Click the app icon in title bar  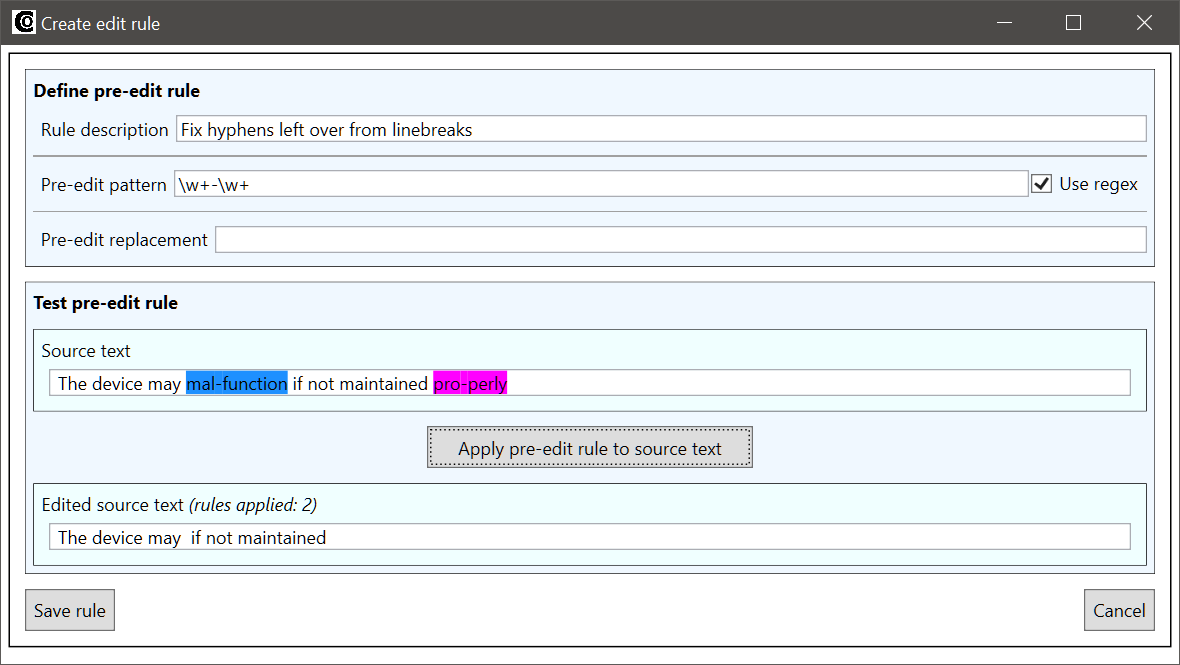coord(24,22)
